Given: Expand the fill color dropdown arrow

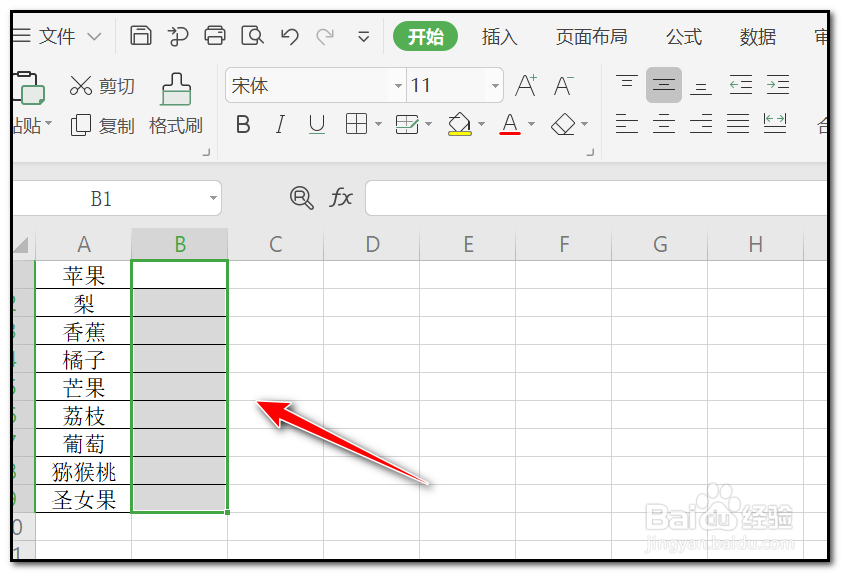Looking at the screenshot, I should click(x=481, y=124).
